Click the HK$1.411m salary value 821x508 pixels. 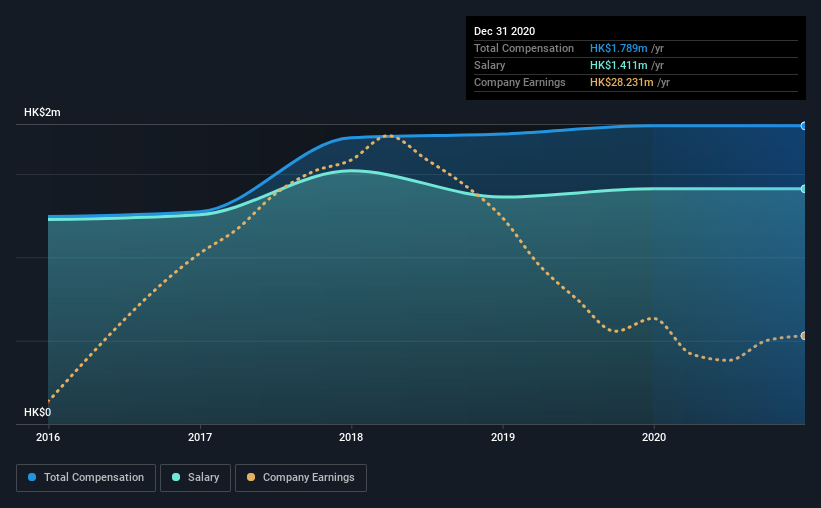pyautogui.click(x=618, y=65)
